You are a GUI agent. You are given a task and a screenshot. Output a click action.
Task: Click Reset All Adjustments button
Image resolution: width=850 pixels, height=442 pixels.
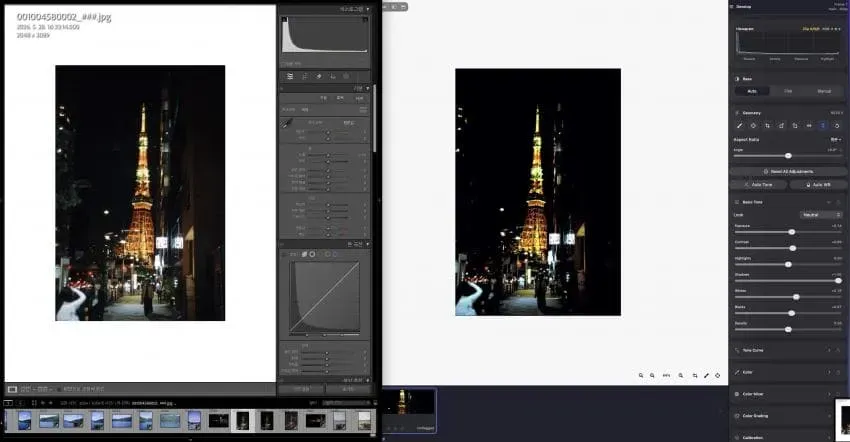coord(788,171)
